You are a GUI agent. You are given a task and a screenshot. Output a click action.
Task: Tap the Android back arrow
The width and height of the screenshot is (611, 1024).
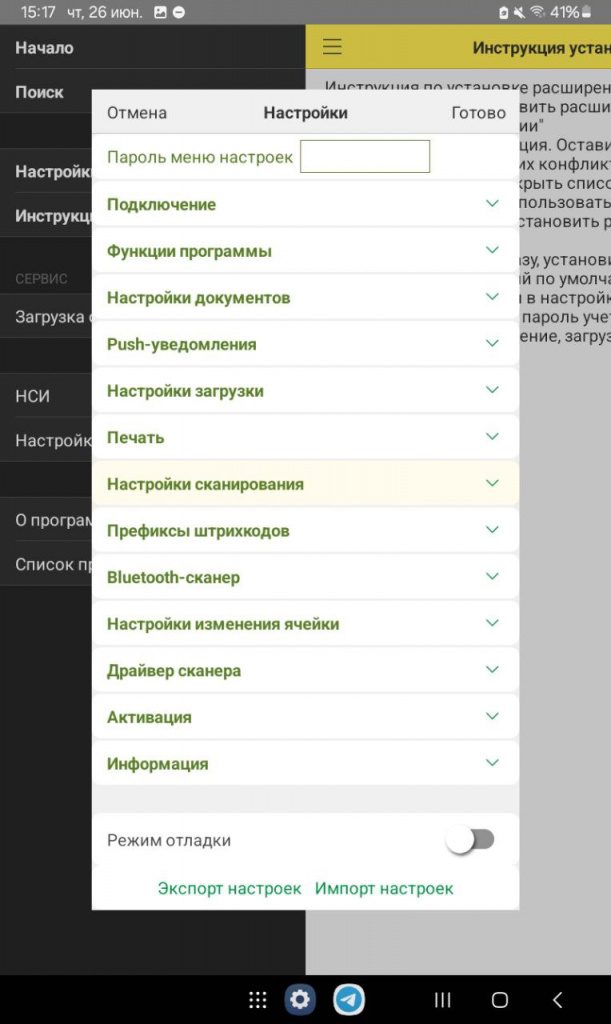[557, 999]
